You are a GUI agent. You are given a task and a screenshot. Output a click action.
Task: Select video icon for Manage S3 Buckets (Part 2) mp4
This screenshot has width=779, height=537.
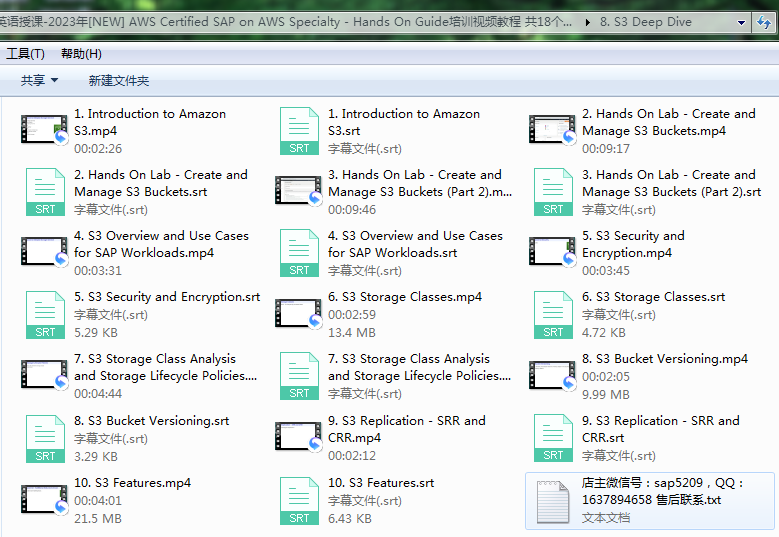(299, 190)
